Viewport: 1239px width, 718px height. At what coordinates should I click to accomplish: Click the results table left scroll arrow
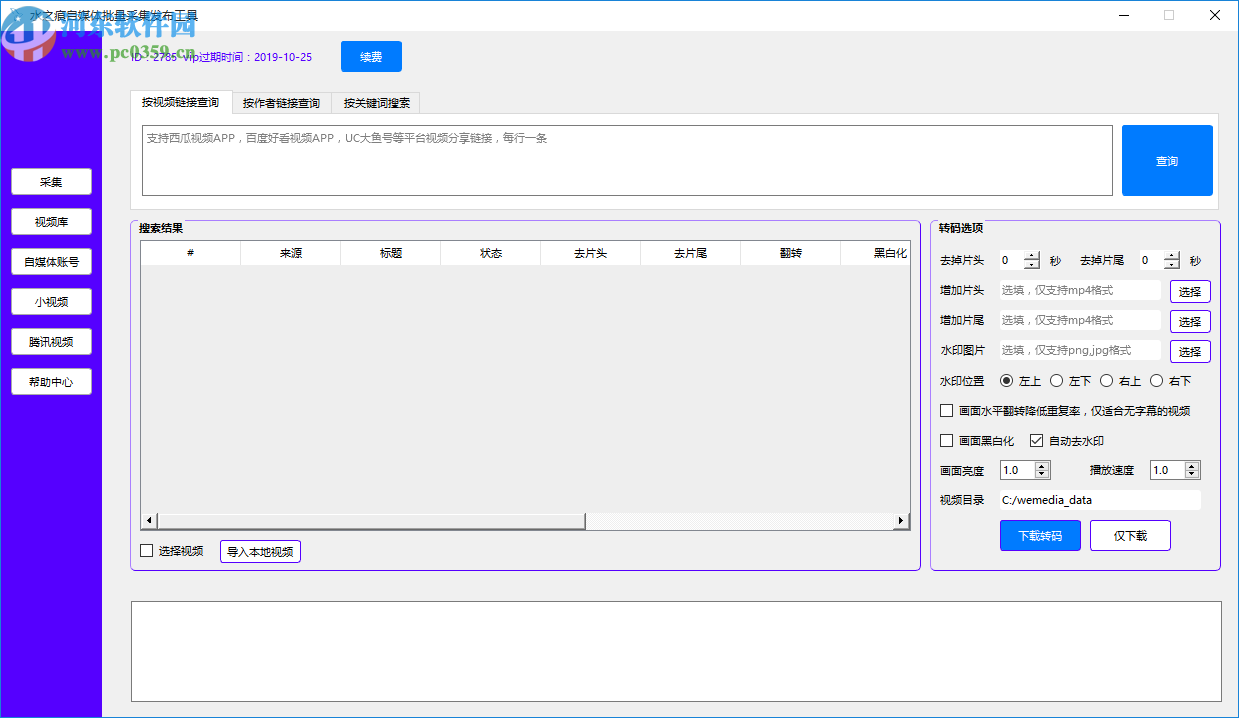click(x=149, y=521)
